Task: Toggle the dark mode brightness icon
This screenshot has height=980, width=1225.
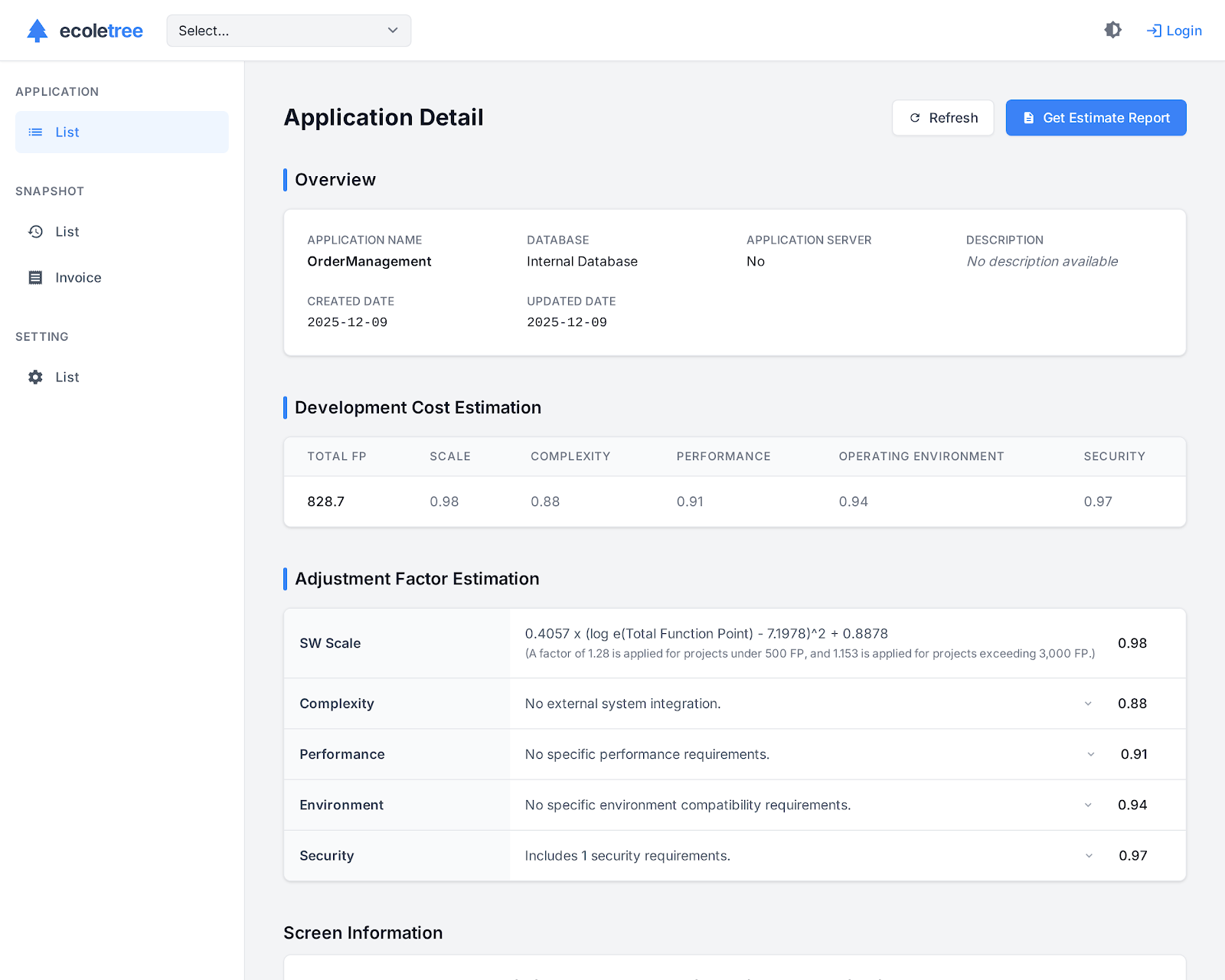Action: click(x=1112, y=30)
